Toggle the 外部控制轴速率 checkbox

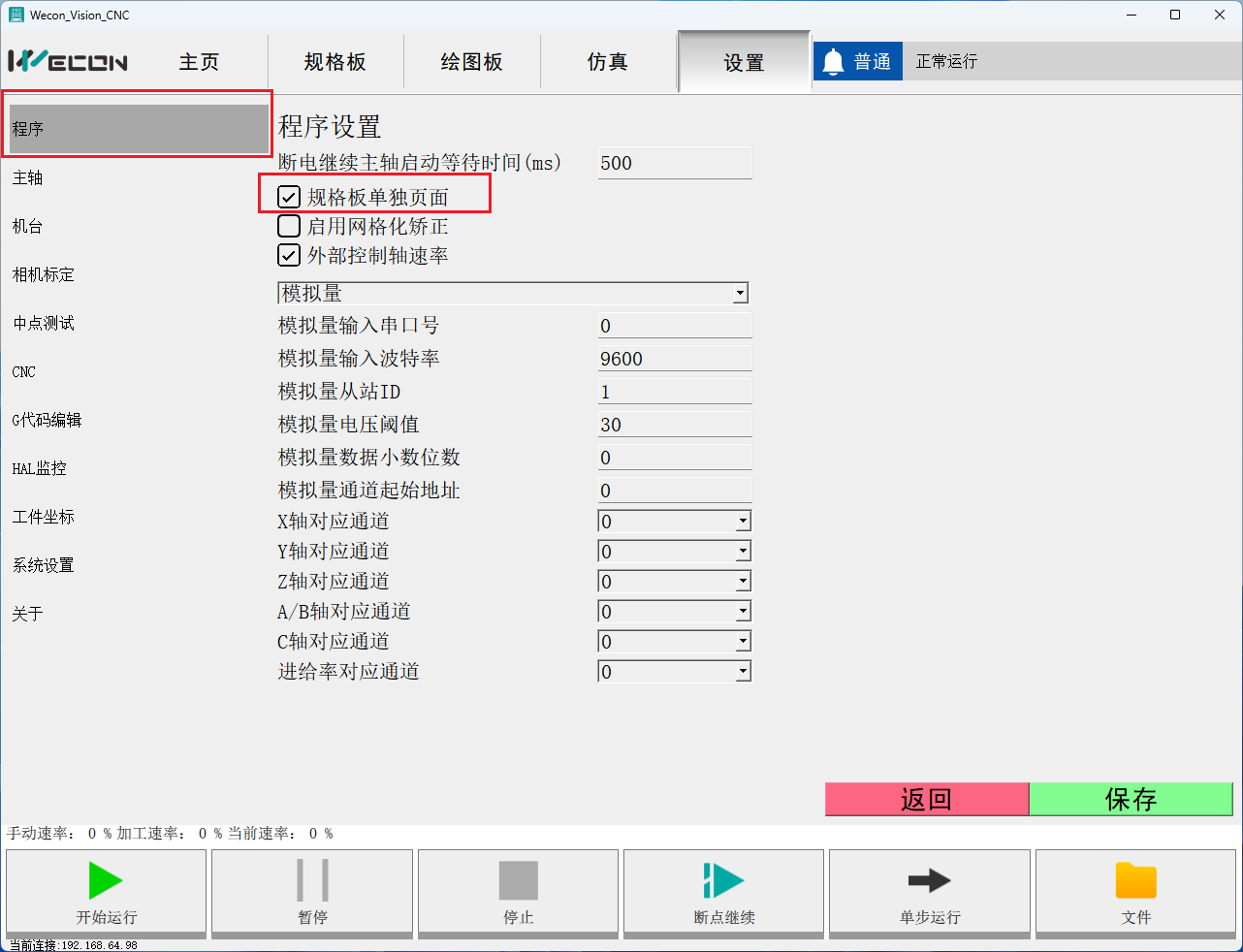[x=289, y=256]
